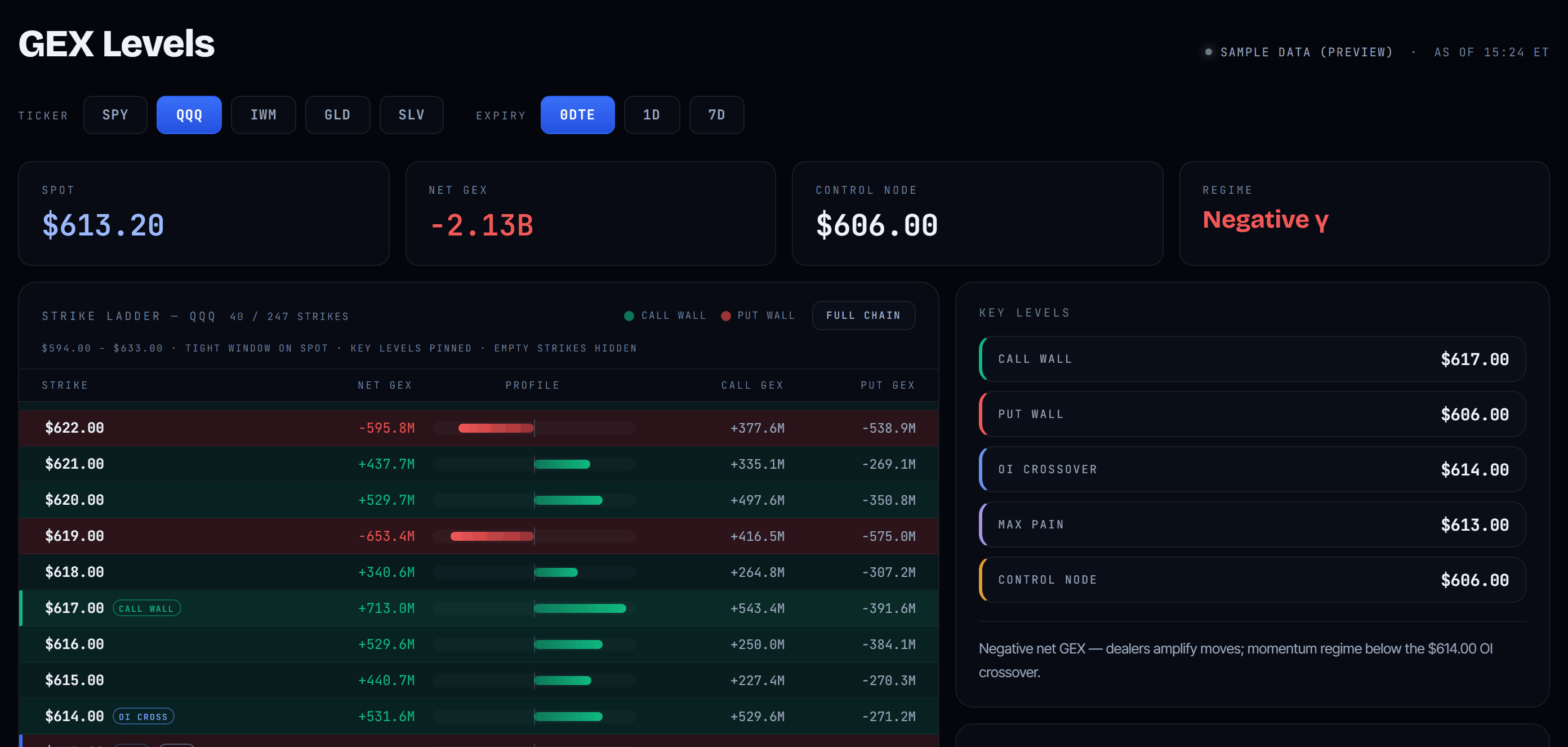This screenshot has height=747, width=1568.
Task: Click put GEX value -538.9M
Action: coord(889,428)
